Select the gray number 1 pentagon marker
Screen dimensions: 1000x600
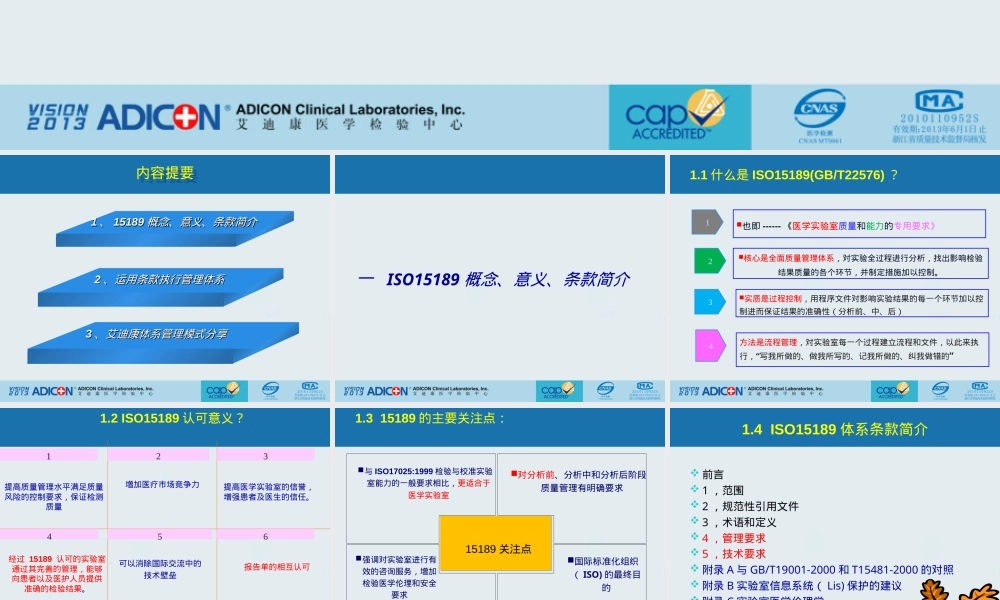(707, 223)
